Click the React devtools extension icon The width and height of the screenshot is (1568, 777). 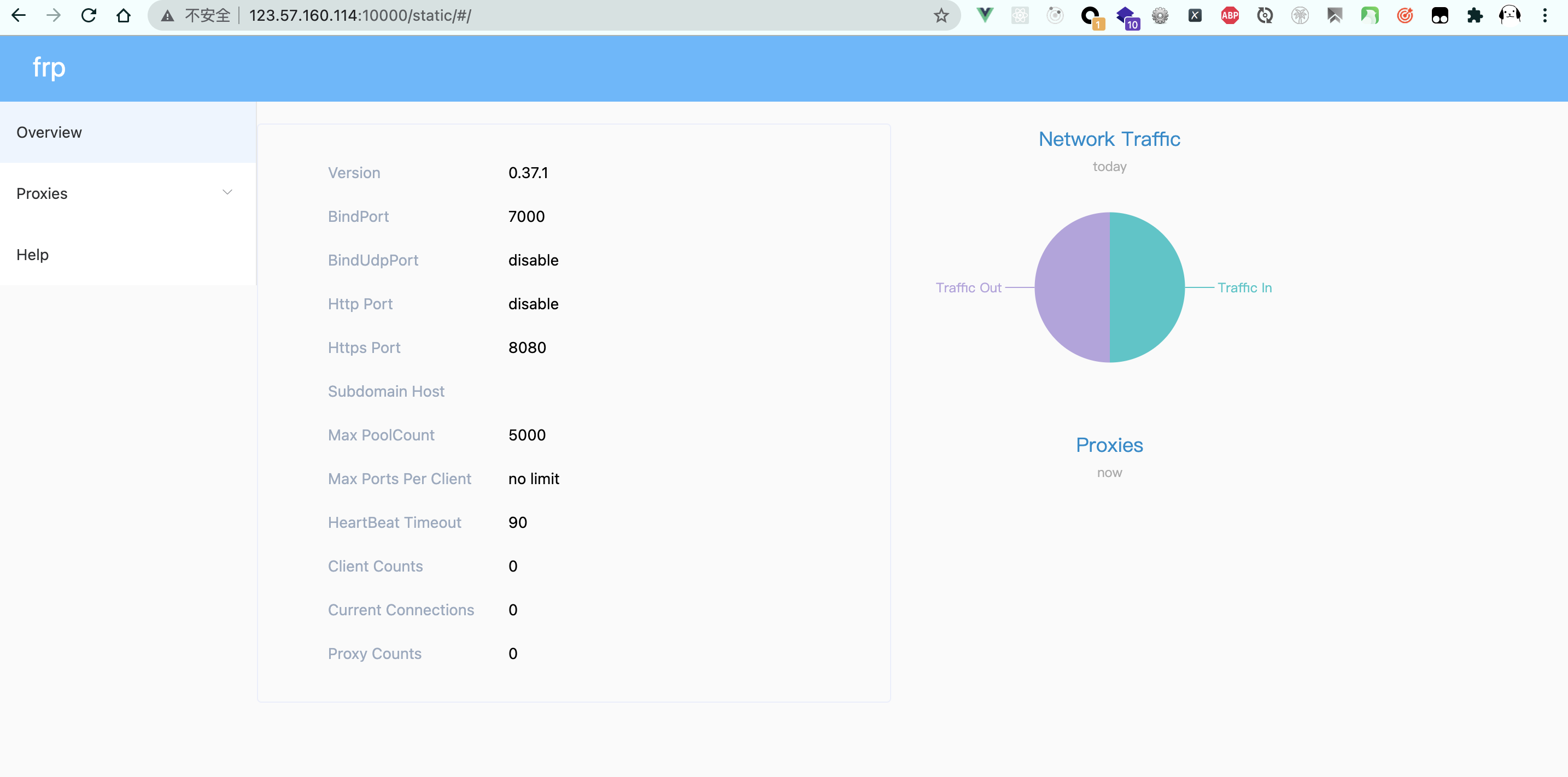[1020, 15]
